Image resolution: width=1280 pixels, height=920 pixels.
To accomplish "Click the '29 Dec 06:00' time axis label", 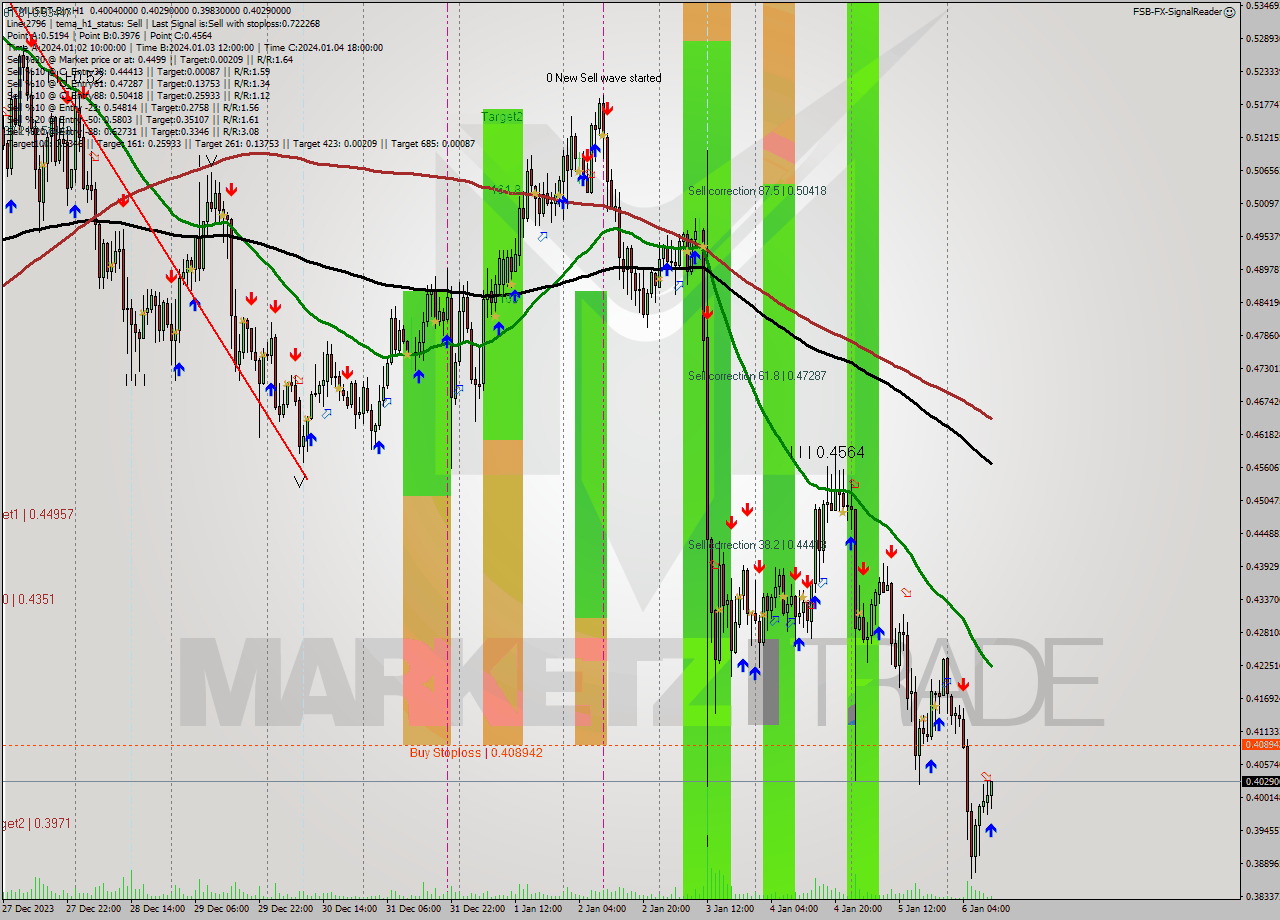I will pos(221,909).
